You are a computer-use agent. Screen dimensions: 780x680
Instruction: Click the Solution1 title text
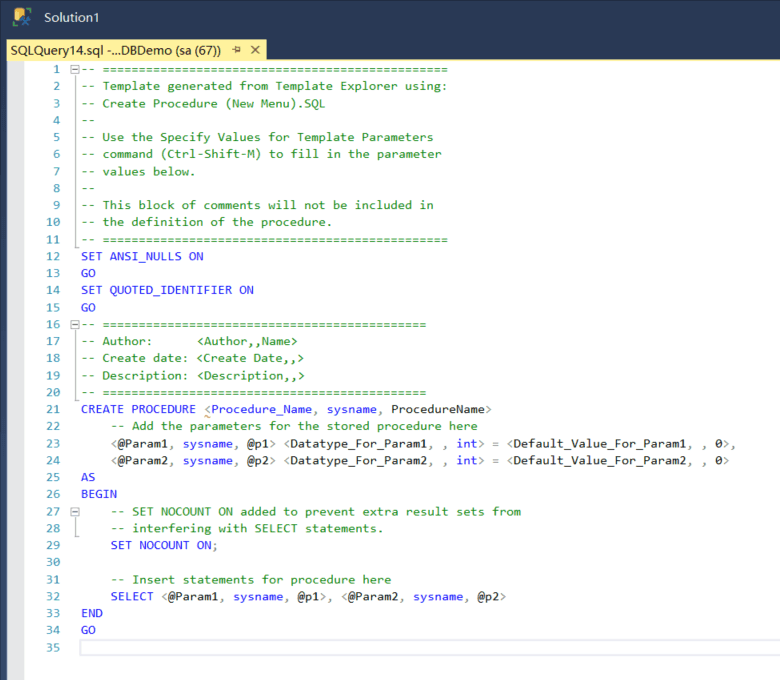72,17
